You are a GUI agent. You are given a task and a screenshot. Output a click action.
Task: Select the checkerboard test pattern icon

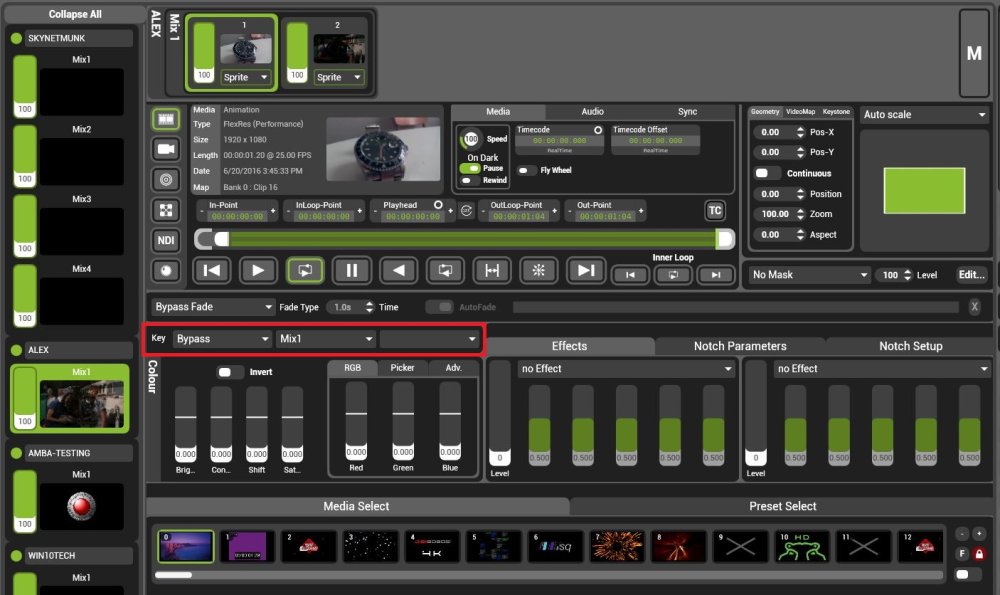(x=166, y=210)
